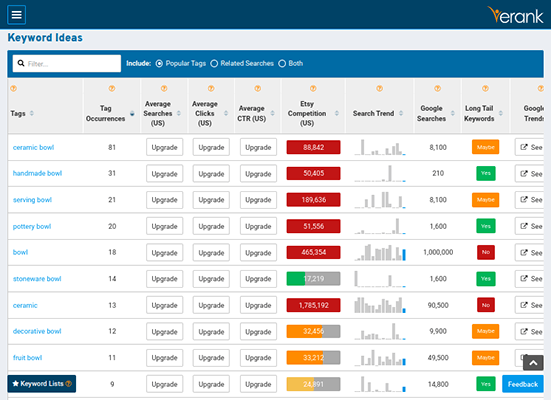
Task: Click the search trend chart for ceramic
Action: point(380,305)
